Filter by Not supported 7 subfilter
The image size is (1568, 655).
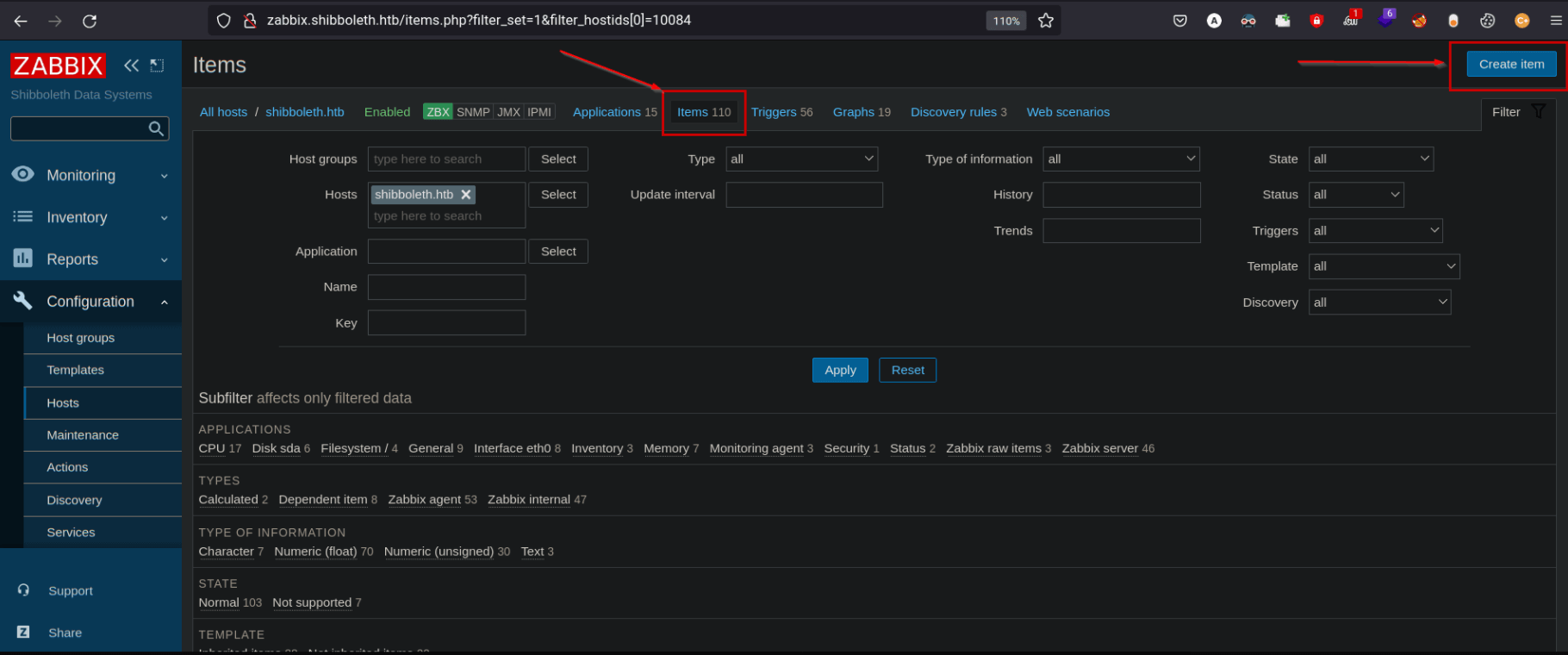(316, 602)
